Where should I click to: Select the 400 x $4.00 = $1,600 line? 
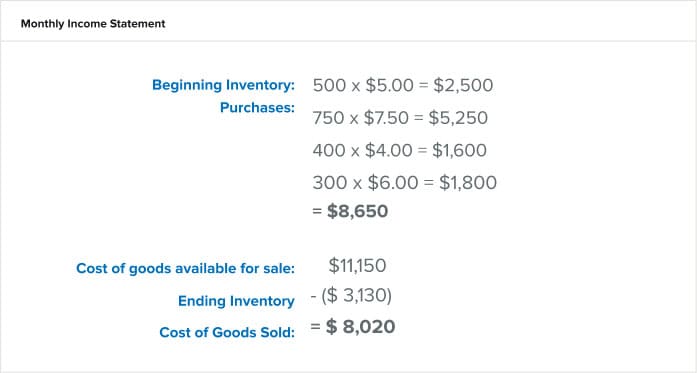[399, 150]
